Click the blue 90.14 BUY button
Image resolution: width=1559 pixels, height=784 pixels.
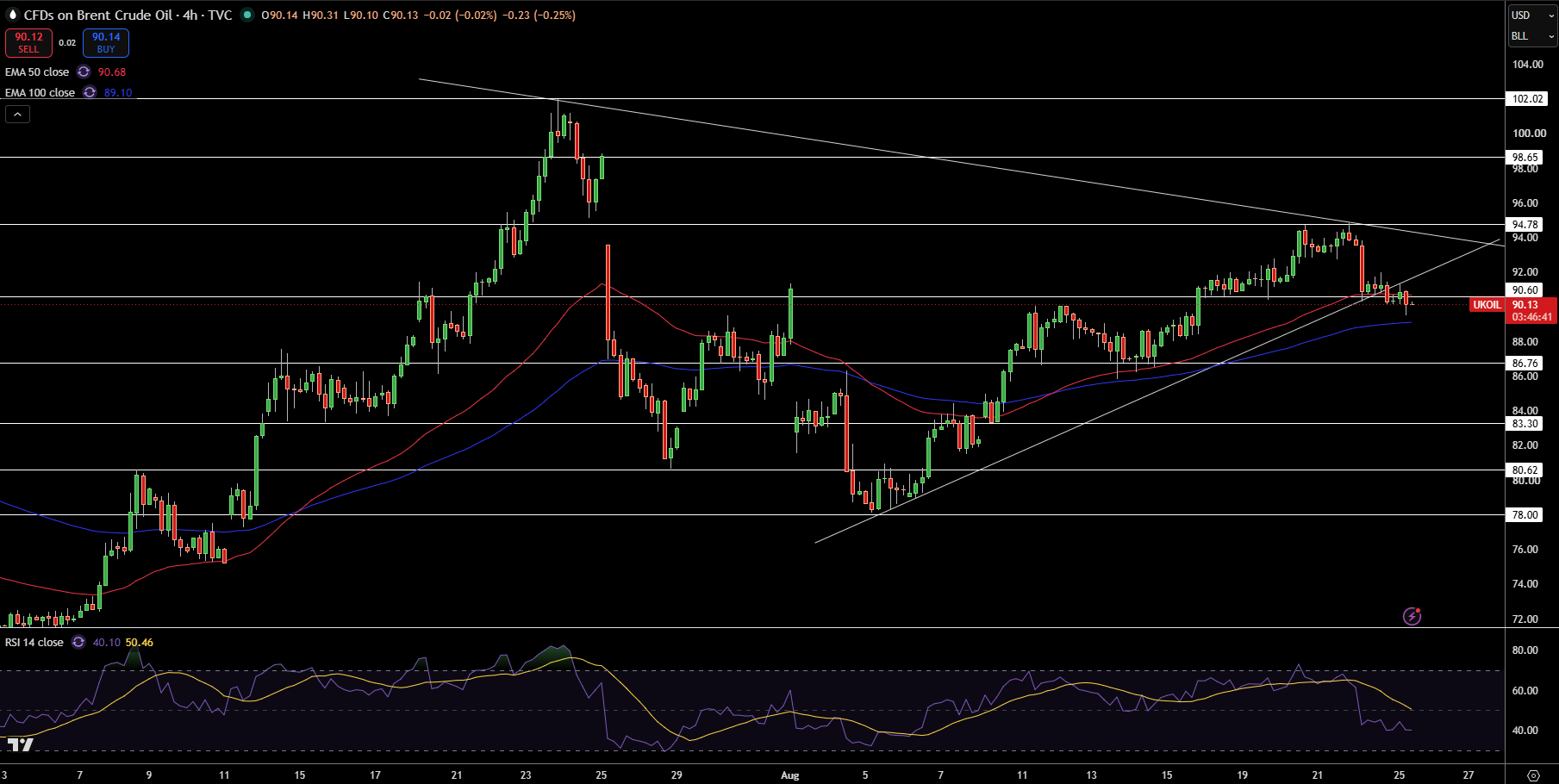click(106, 43)
